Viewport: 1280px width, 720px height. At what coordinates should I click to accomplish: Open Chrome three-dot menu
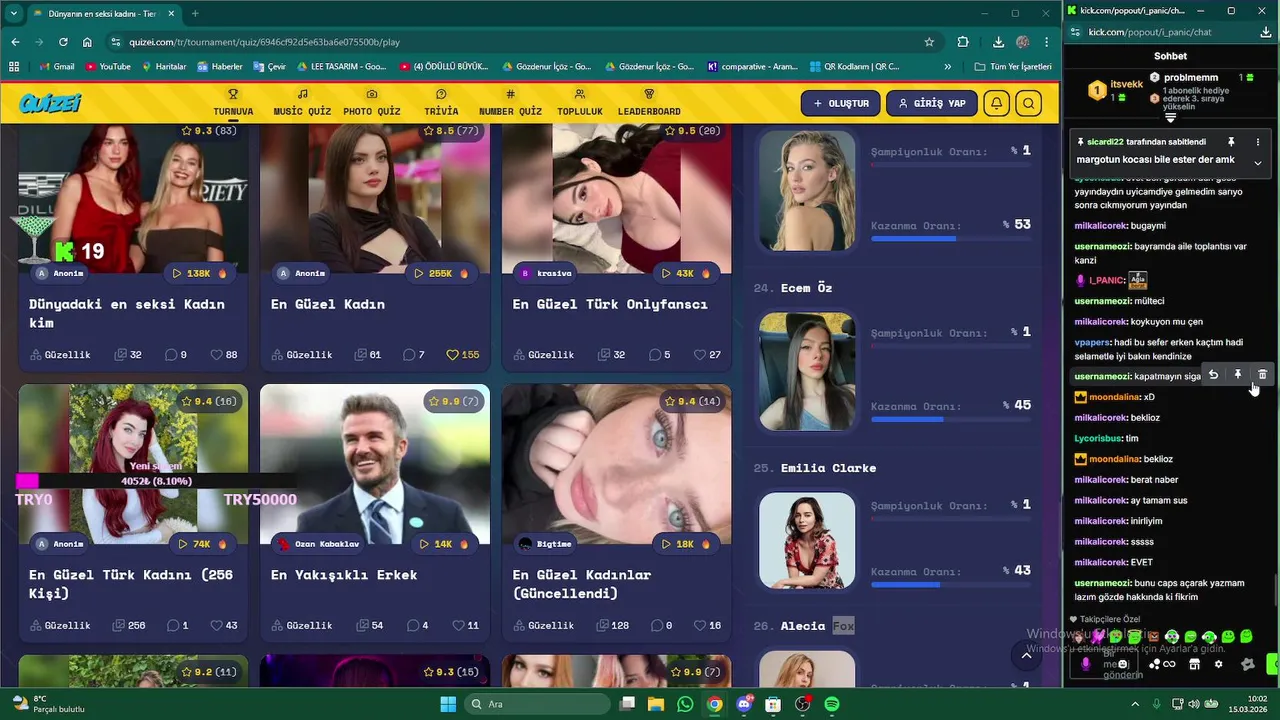(x=1047, y=42)
